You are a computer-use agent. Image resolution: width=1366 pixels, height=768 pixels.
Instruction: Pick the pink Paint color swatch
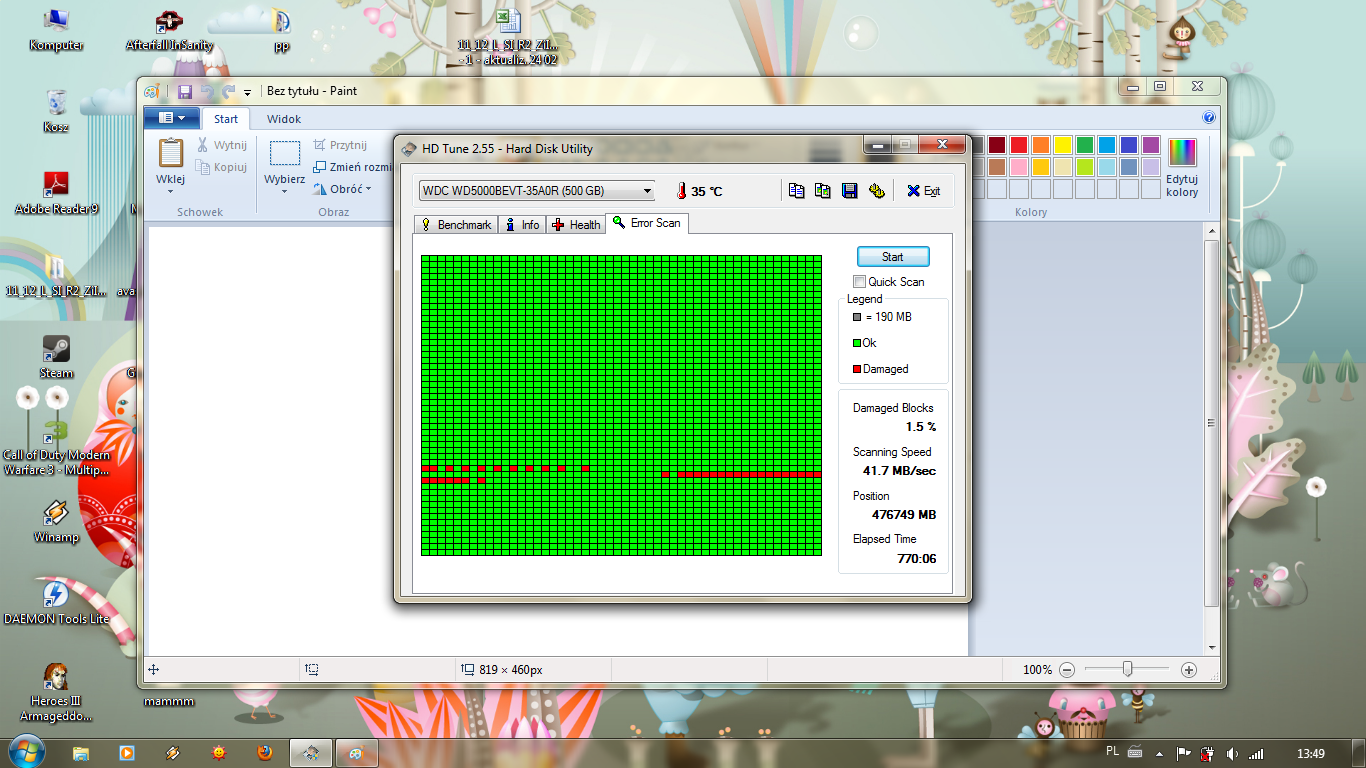click(1019, 167)
